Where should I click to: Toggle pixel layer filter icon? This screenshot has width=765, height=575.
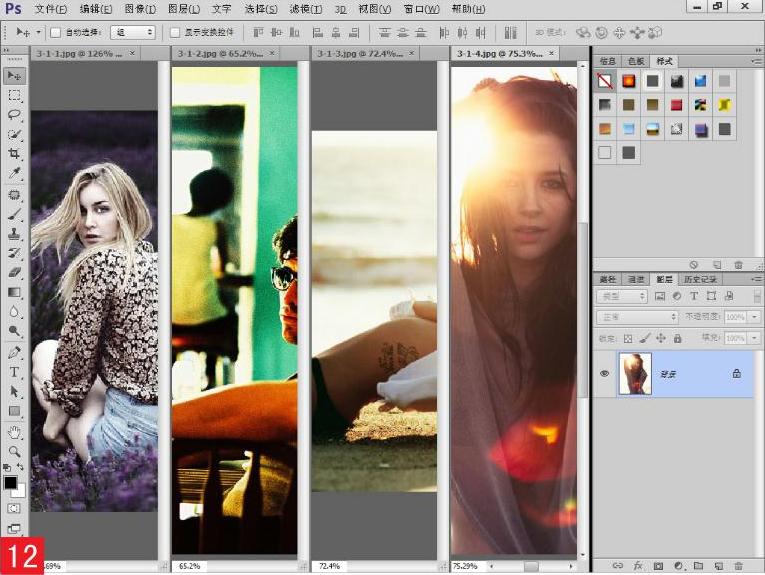pyautogui.click(x=660, y=296)
